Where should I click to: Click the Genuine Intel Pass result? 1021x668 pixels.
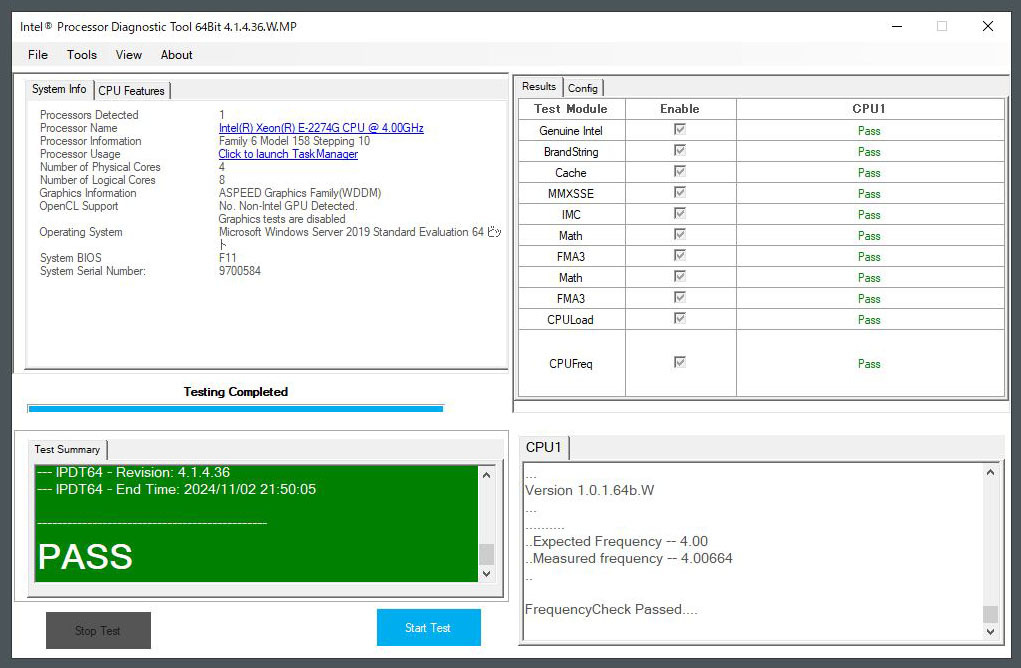[x=869, y=131]
